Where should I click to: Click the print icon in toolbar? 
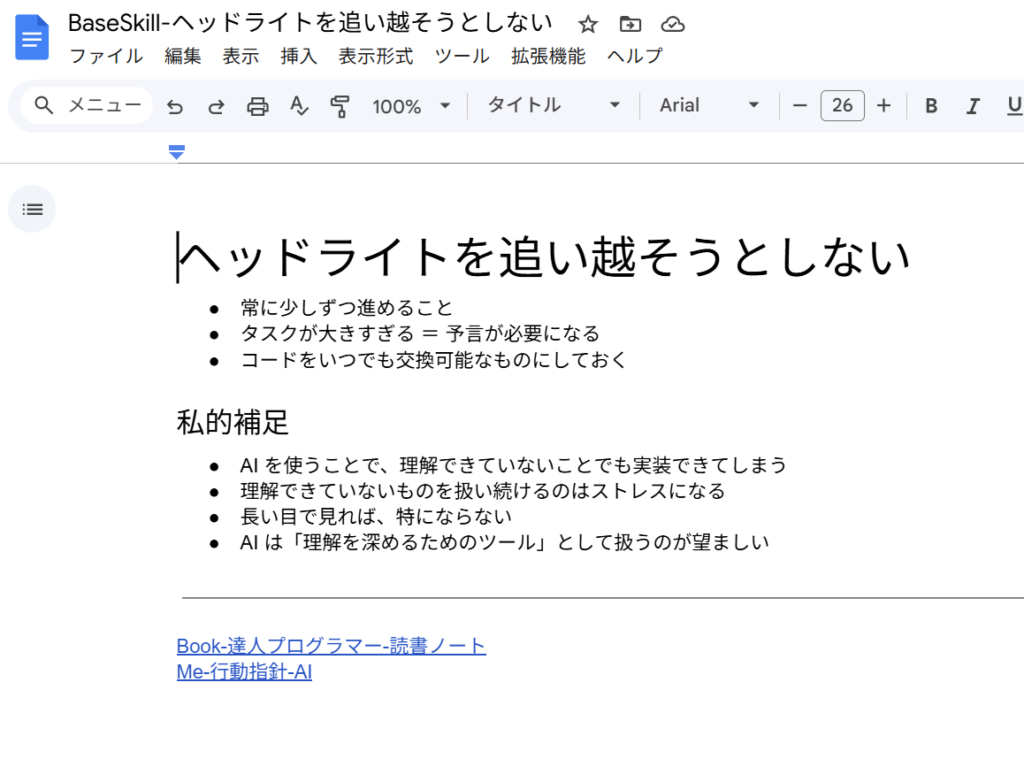pos(258,106)
